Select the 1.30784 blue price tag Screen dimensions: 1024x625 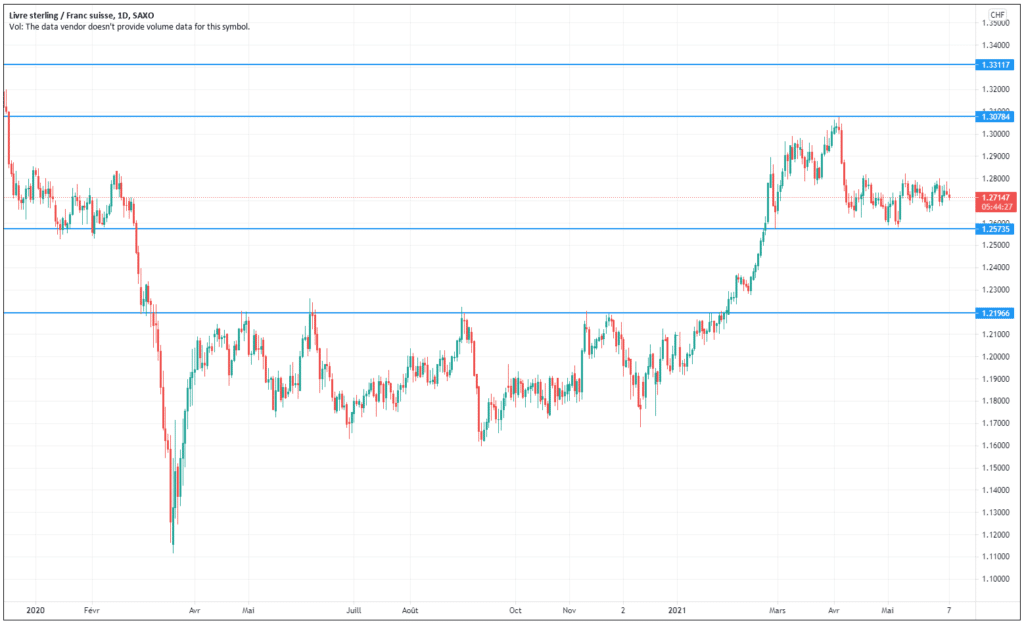point(995,117)
